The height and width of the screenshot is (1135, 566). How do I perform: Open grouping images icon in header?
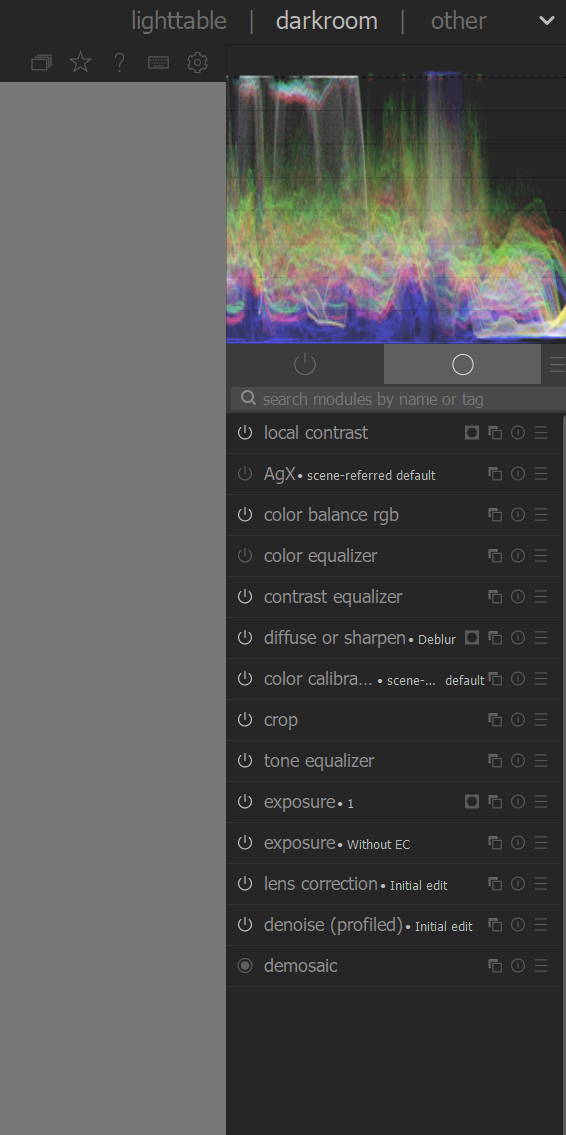tap(41, 63)
